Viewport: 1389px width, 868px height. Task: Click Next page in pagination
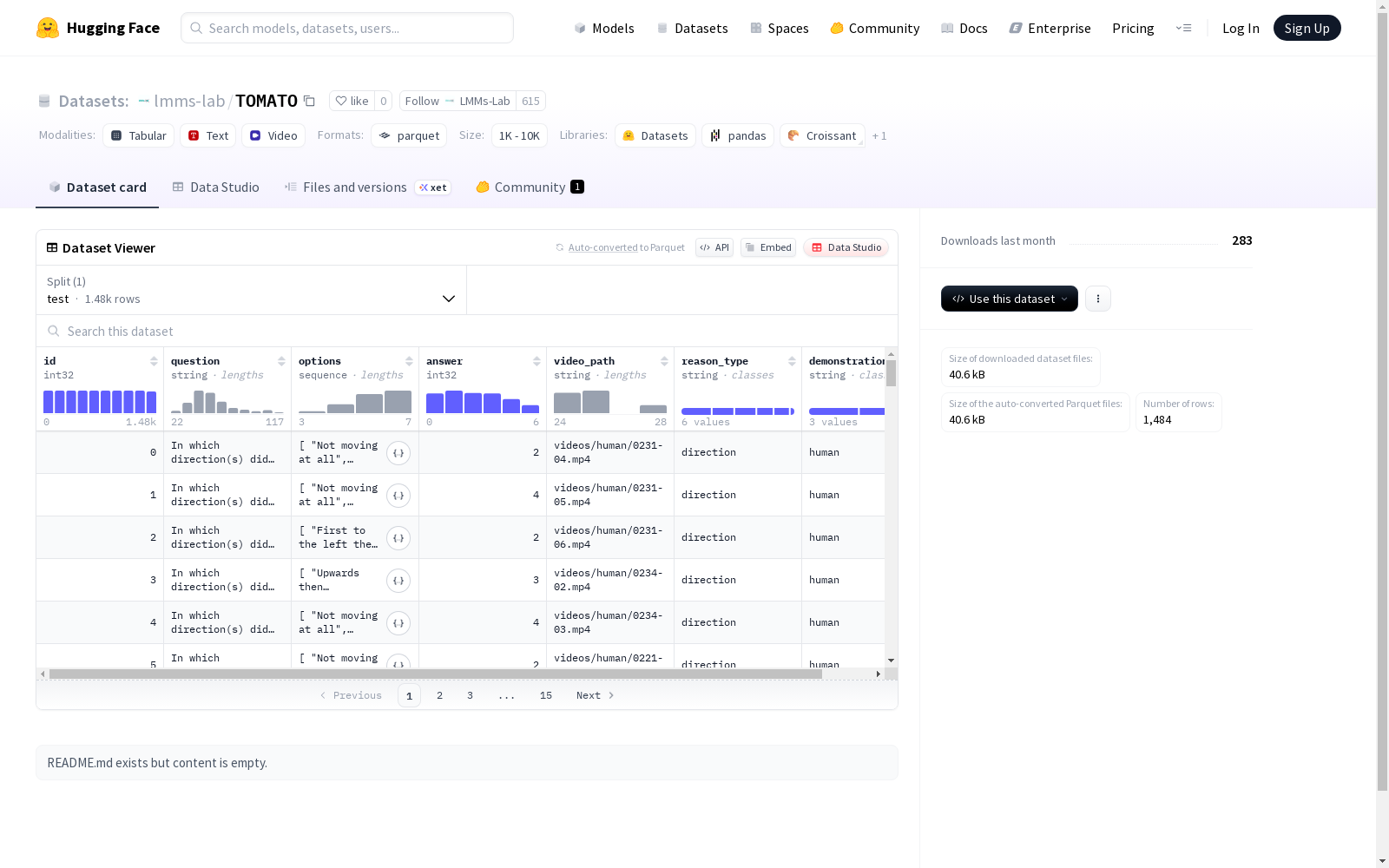[596, 695]
